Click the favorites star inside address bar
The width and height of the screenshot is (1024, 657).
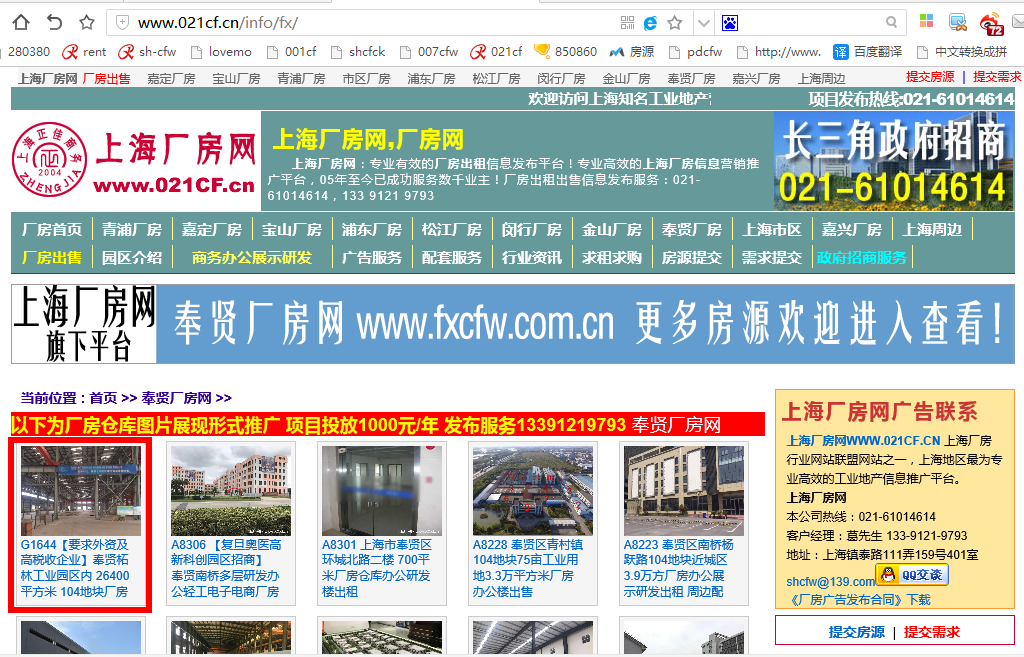675,23
